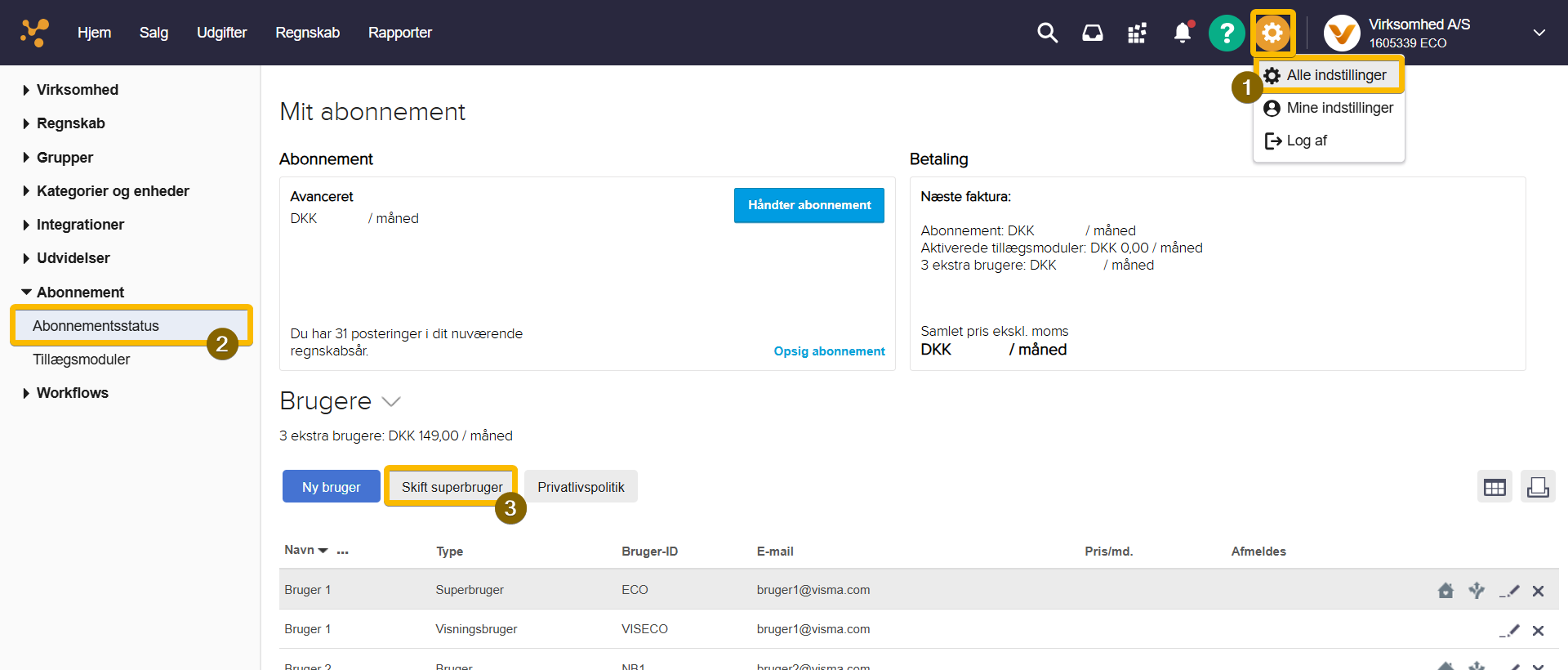Screen dimensions: 1568x670
Task: Click home icon on Superbruger row
Action: [x=1445, y=591]
